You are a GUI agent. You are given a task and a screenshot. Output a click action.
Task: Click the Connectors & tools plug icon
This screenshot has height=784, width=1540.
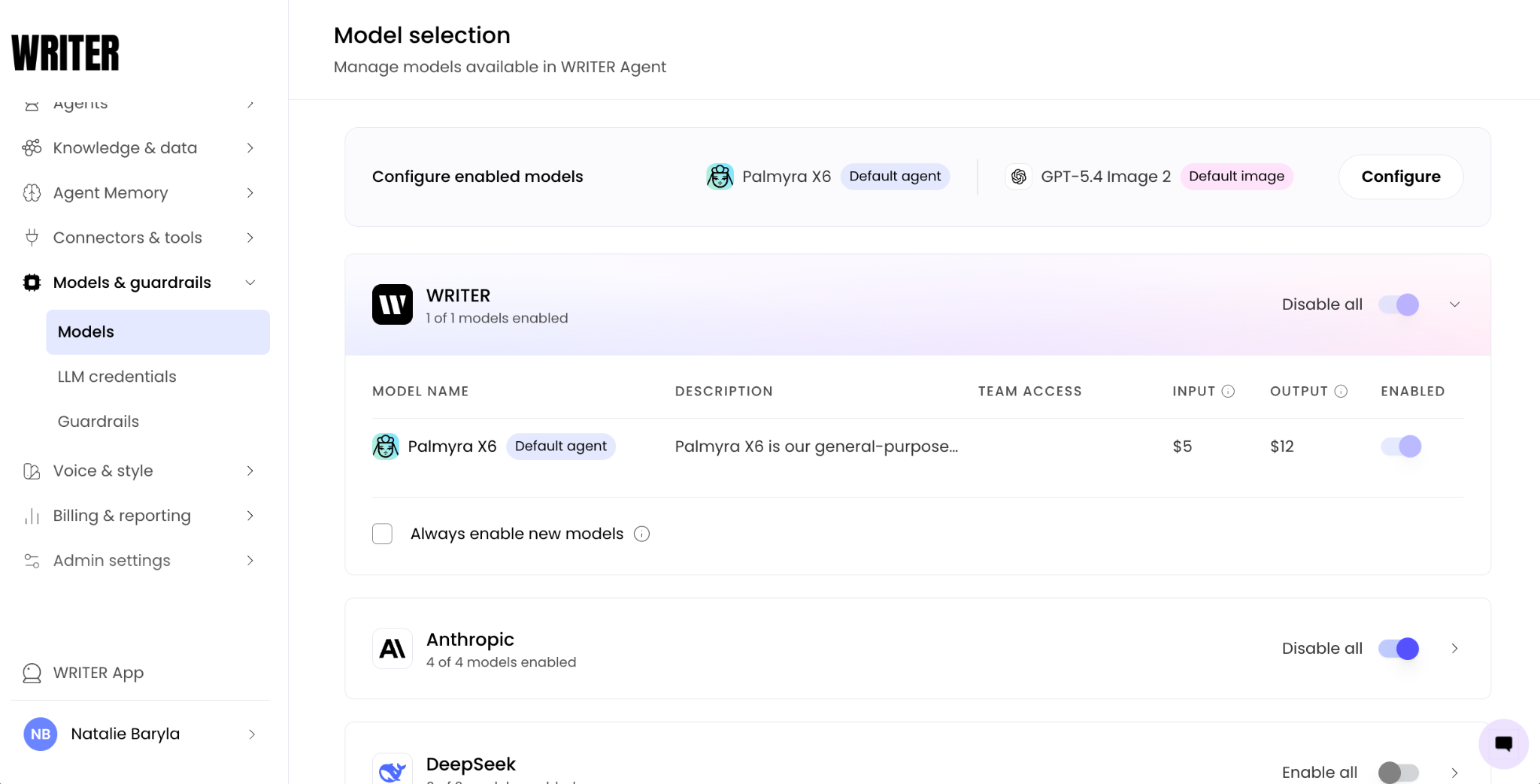32,238
